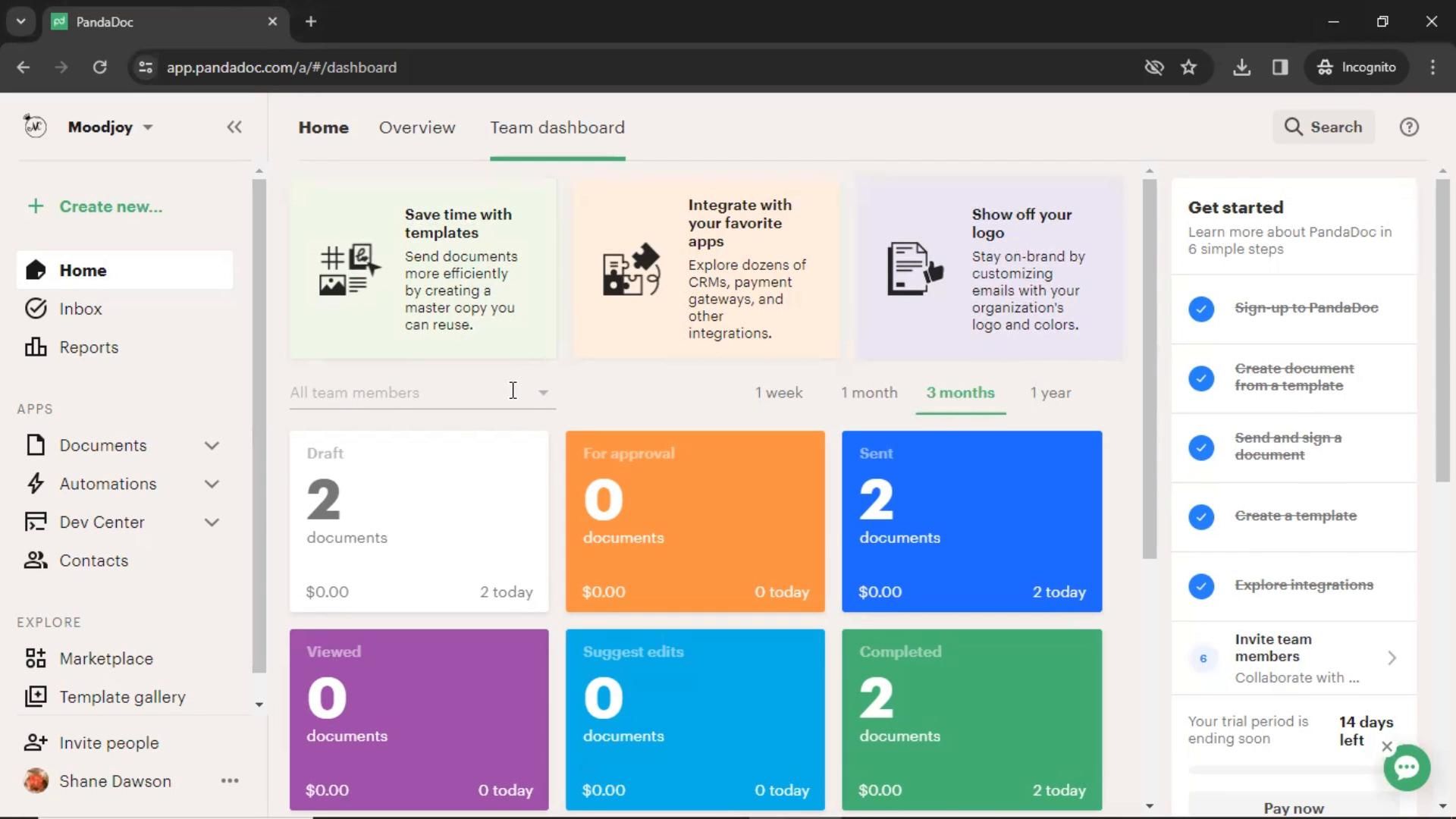Viewport: 1456px width, 819px height.
Task: Click the Pay now button
Action: click(1294, 806)
